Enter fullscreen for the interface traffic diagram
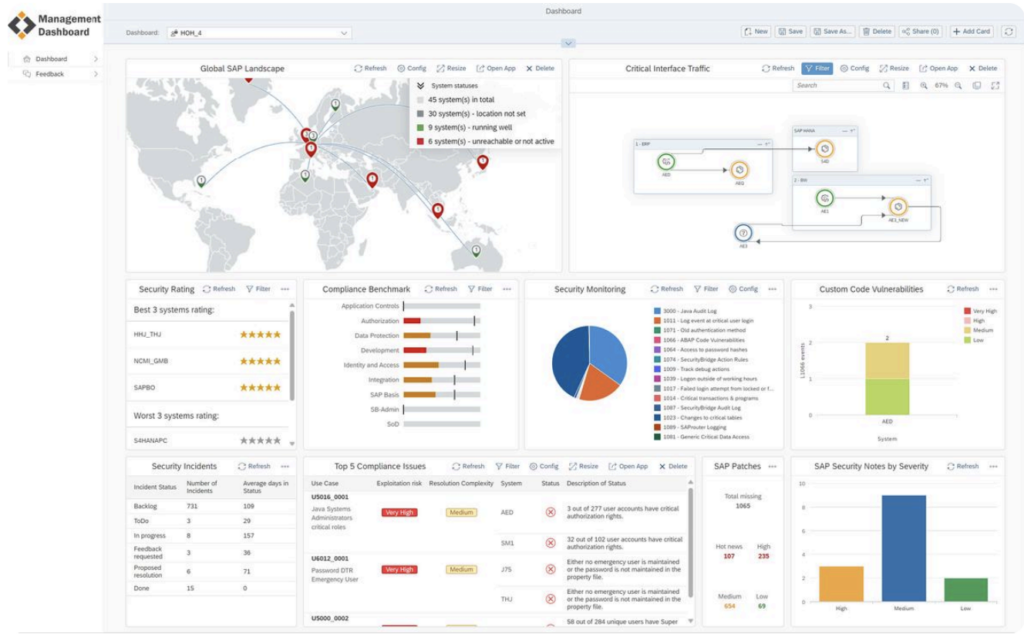 (x=995, y=86)
